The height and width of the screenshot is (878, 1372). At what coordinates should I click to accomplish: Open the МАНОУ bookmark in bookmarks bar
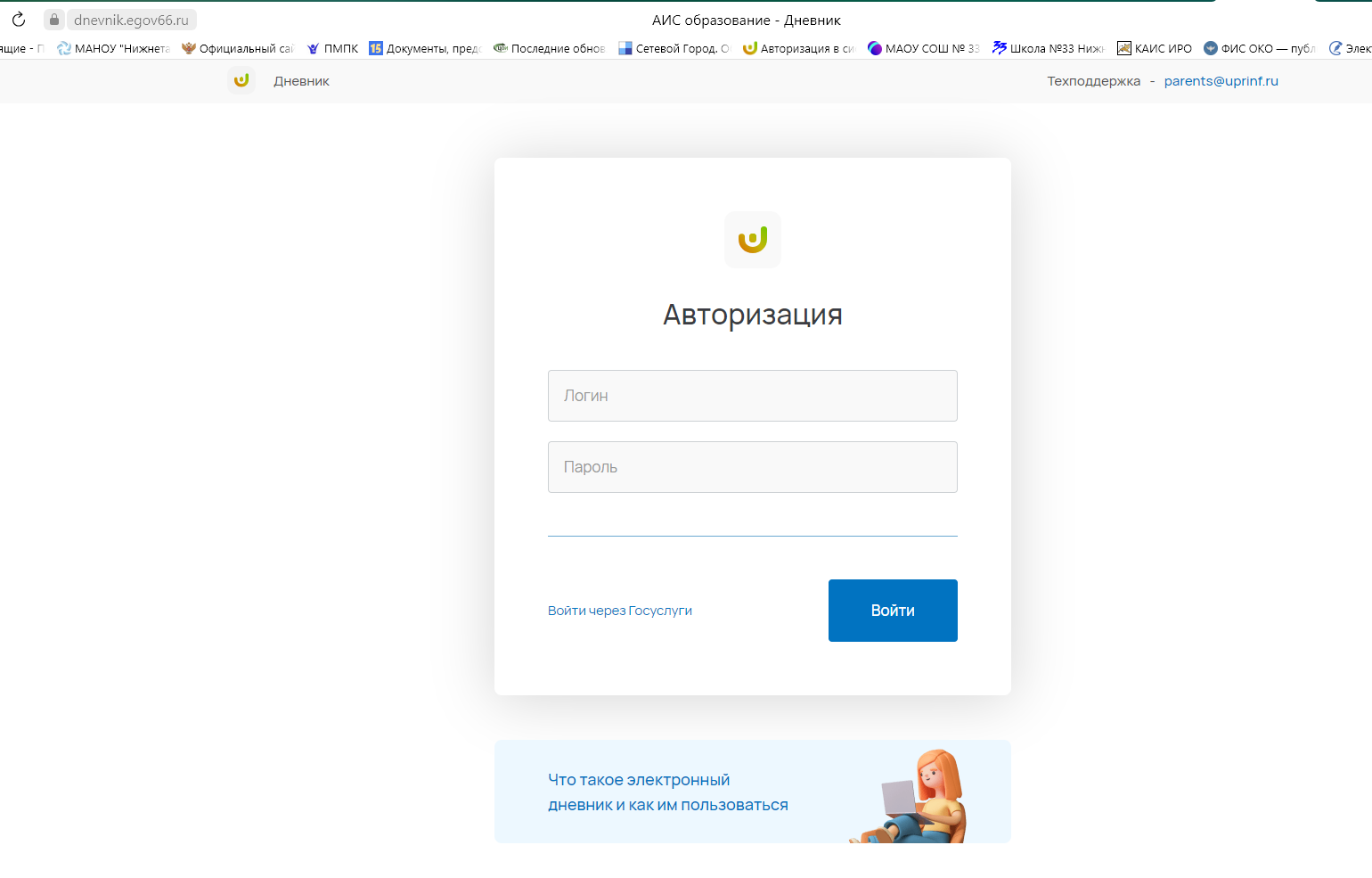[113, 48]
